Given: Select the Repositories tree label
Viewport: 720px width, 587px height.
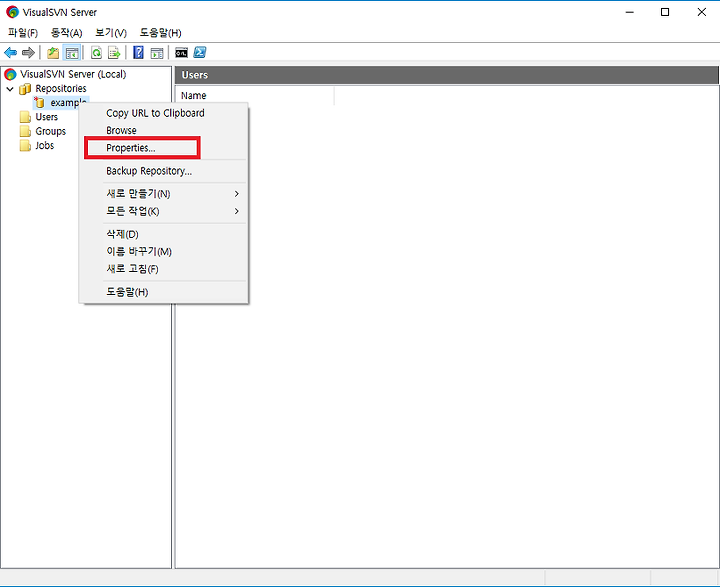Looking at the screenshot, I should pyautogui.click(x=61, y=88).
